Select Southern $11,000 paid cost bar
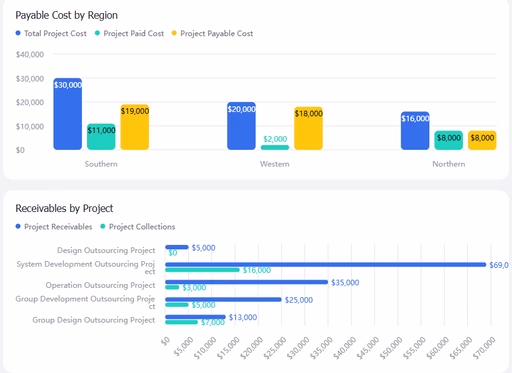The image size is (512, 373). (101, 137)
